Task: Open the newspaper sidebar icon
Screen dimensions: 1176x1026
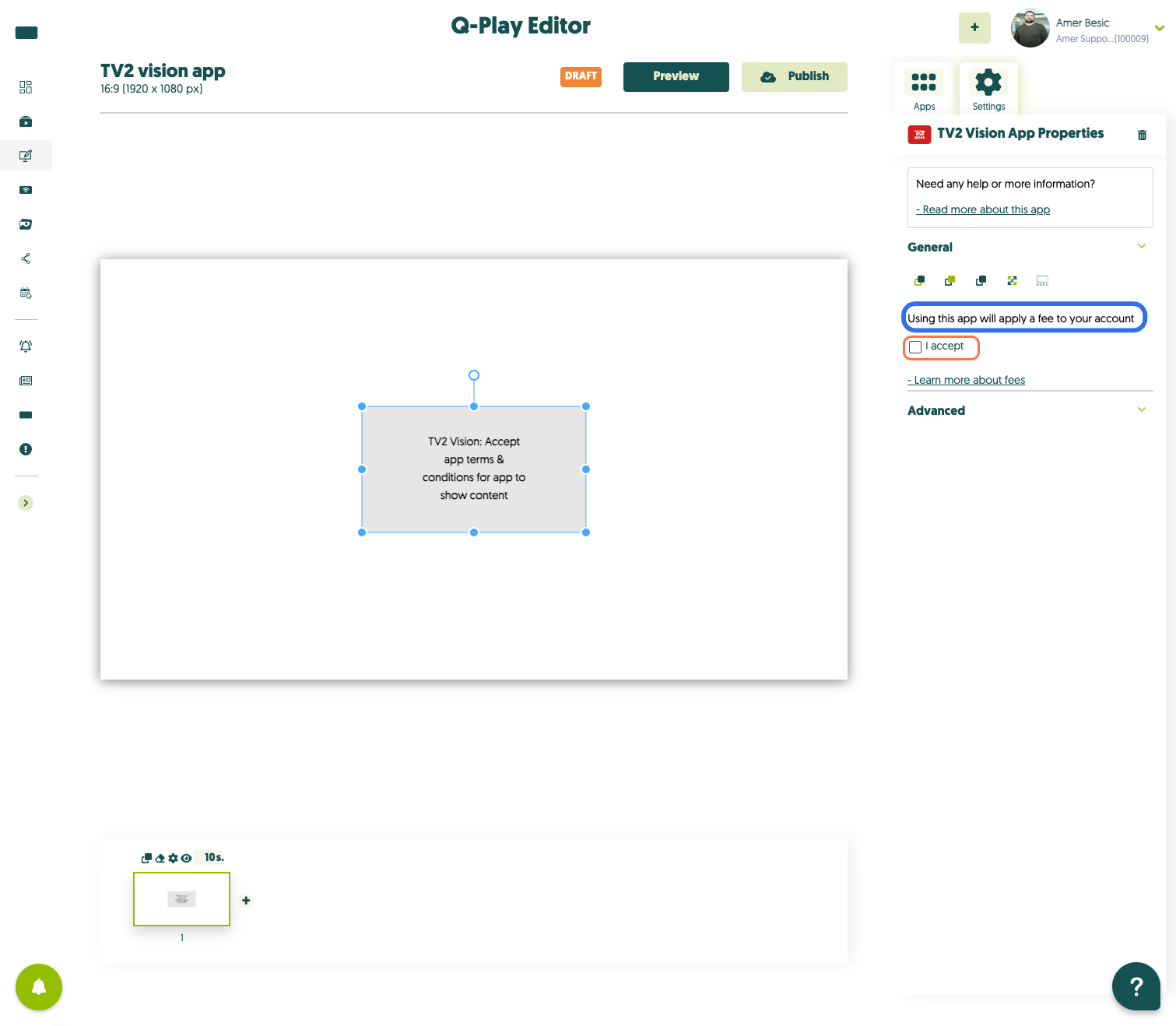Action: coord(26,381)
